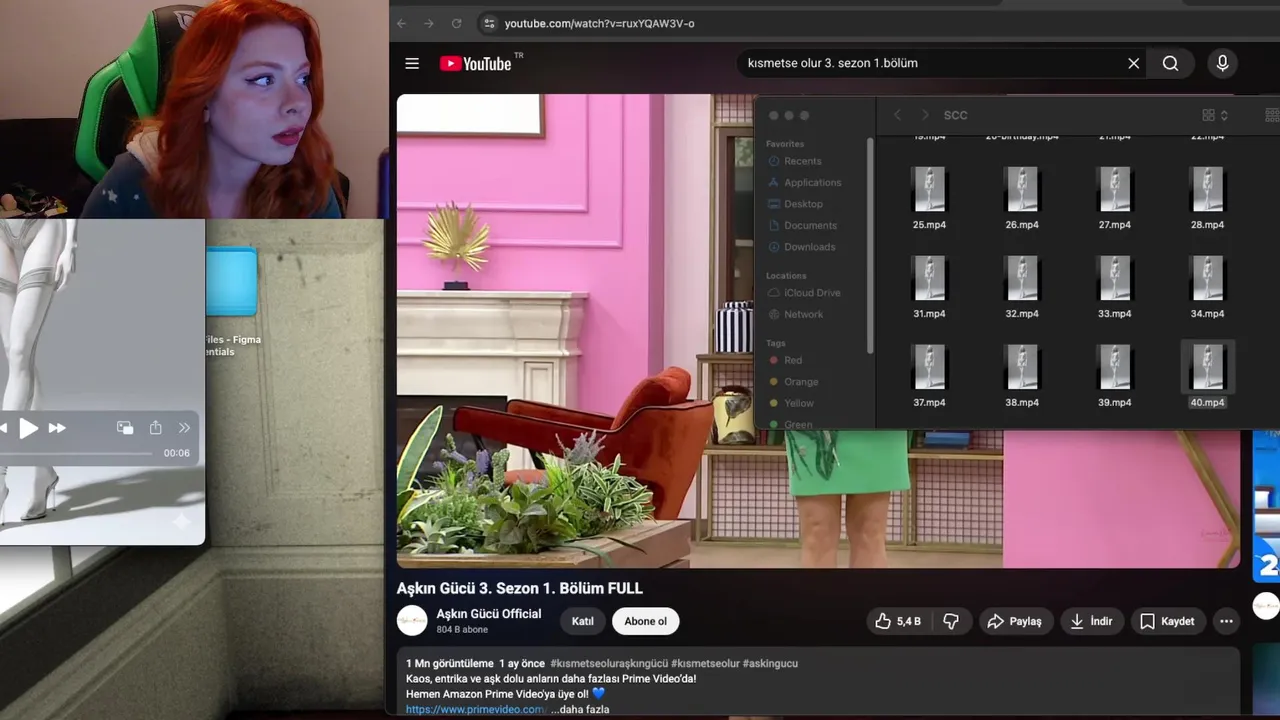1280x720 pixels.
Task: Select file 27.mp4 in Finder
Action: tap(1114, 198)
